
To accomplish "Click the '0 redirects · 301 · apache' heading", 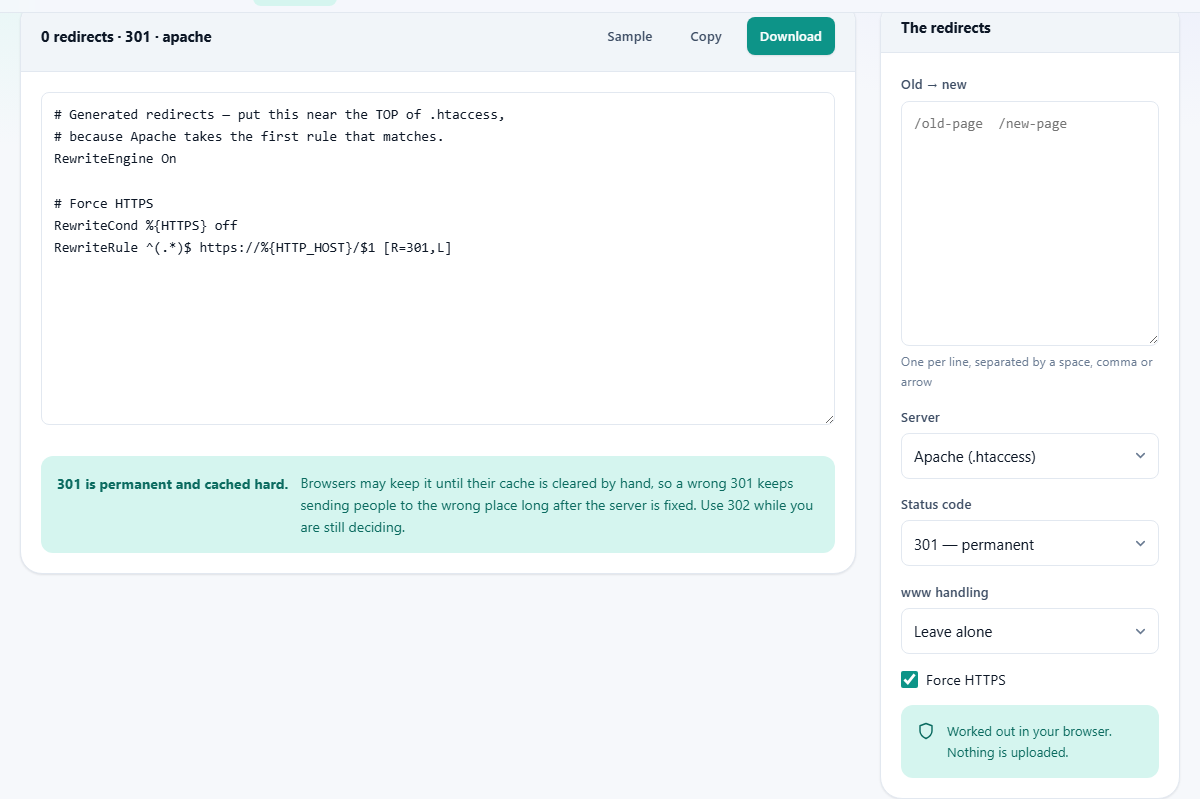I will 126,37.
